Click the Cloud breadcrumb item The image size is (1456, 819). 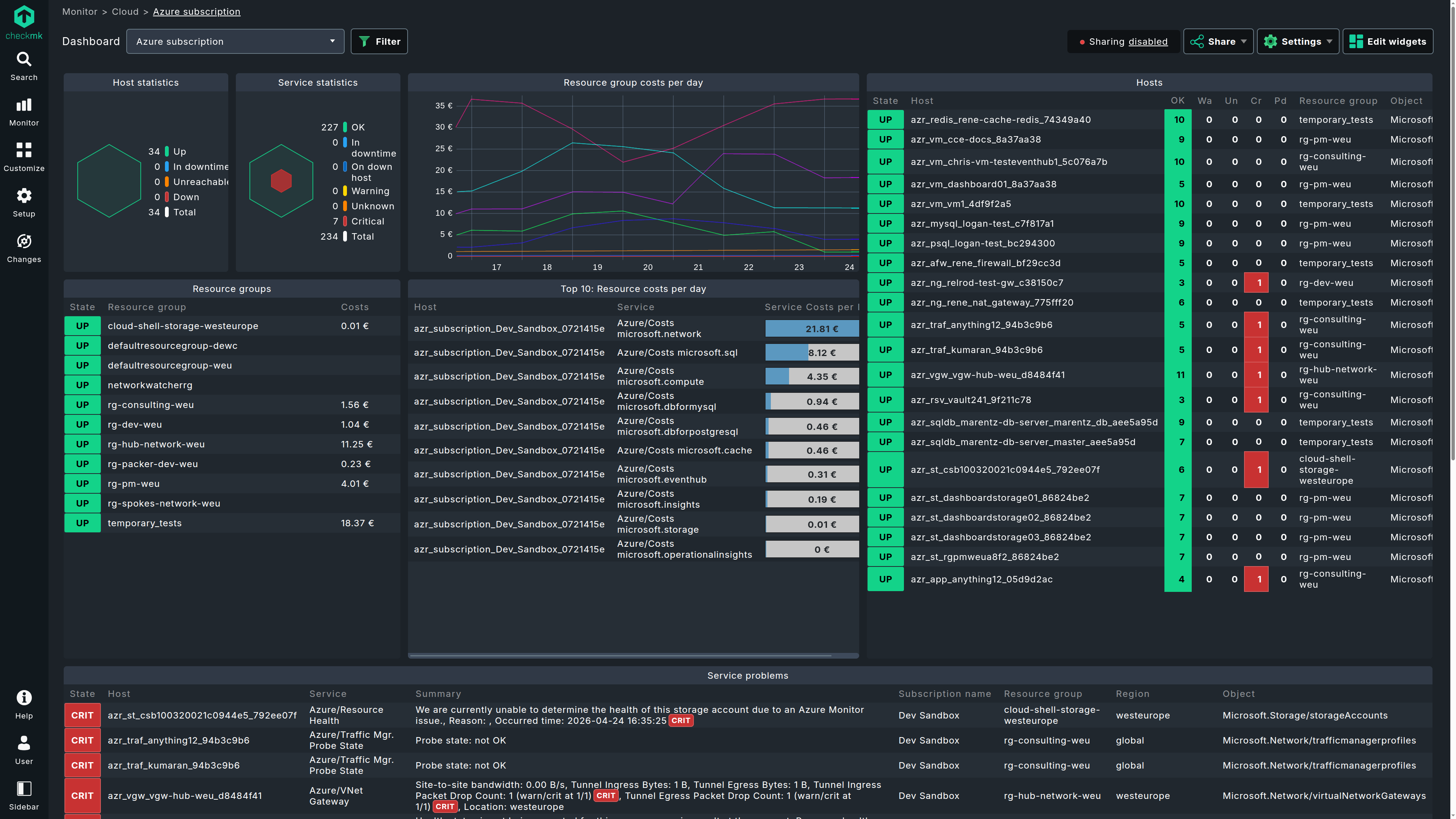pyautogui.click(x=125, y=12)
